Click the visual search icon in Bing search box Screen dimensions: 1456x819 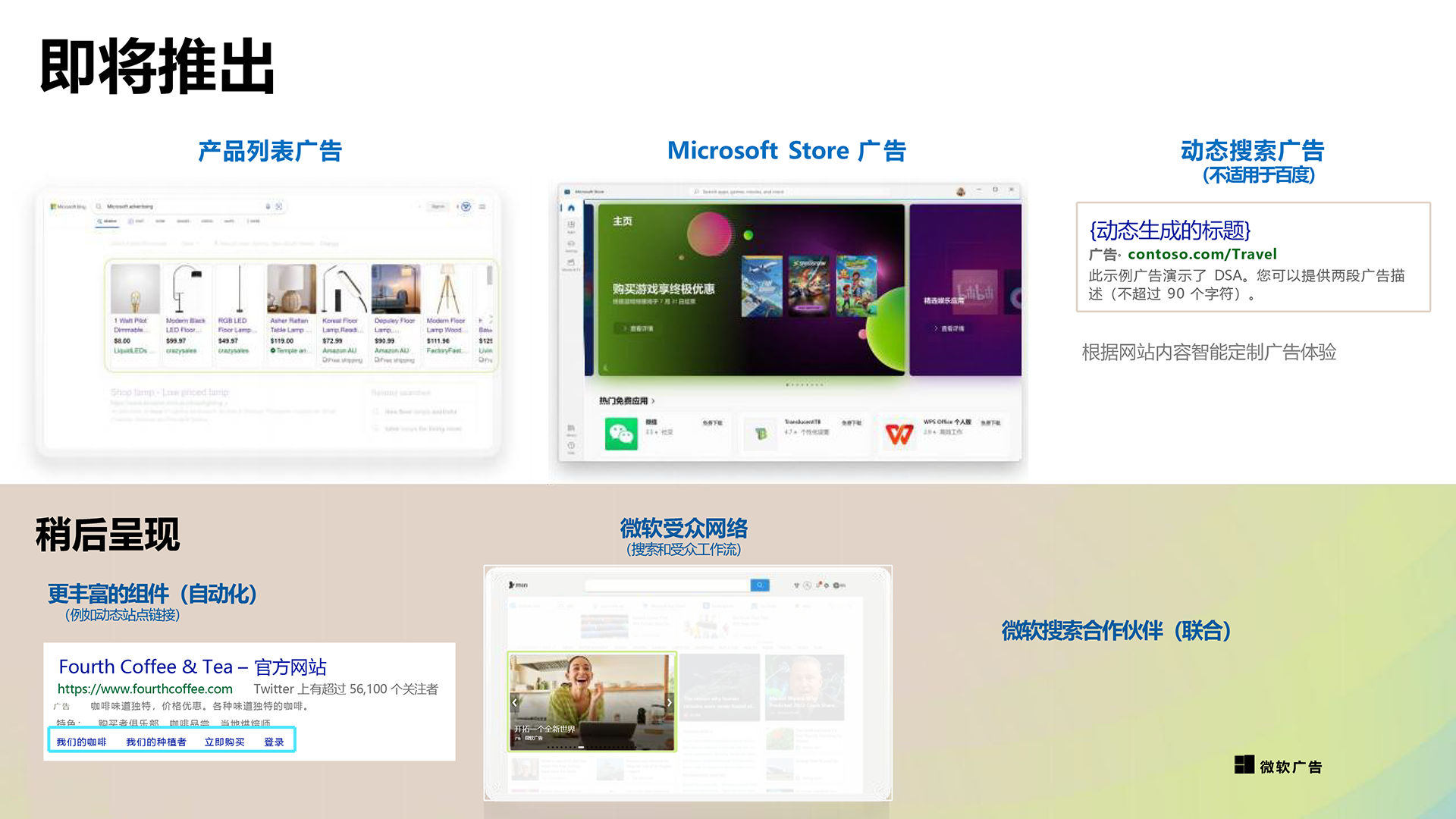pyautogui.click(x=279, y=206)
